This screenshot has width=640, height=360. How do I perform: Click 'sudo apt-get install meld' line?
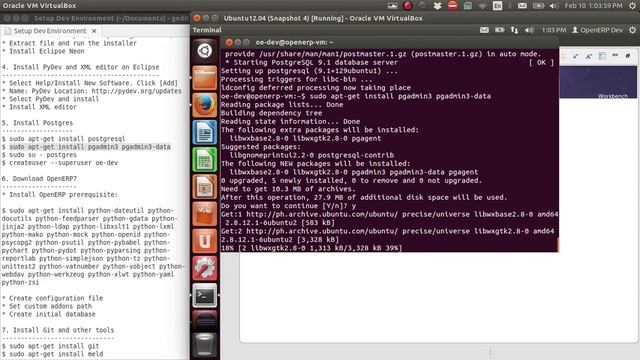52,354
